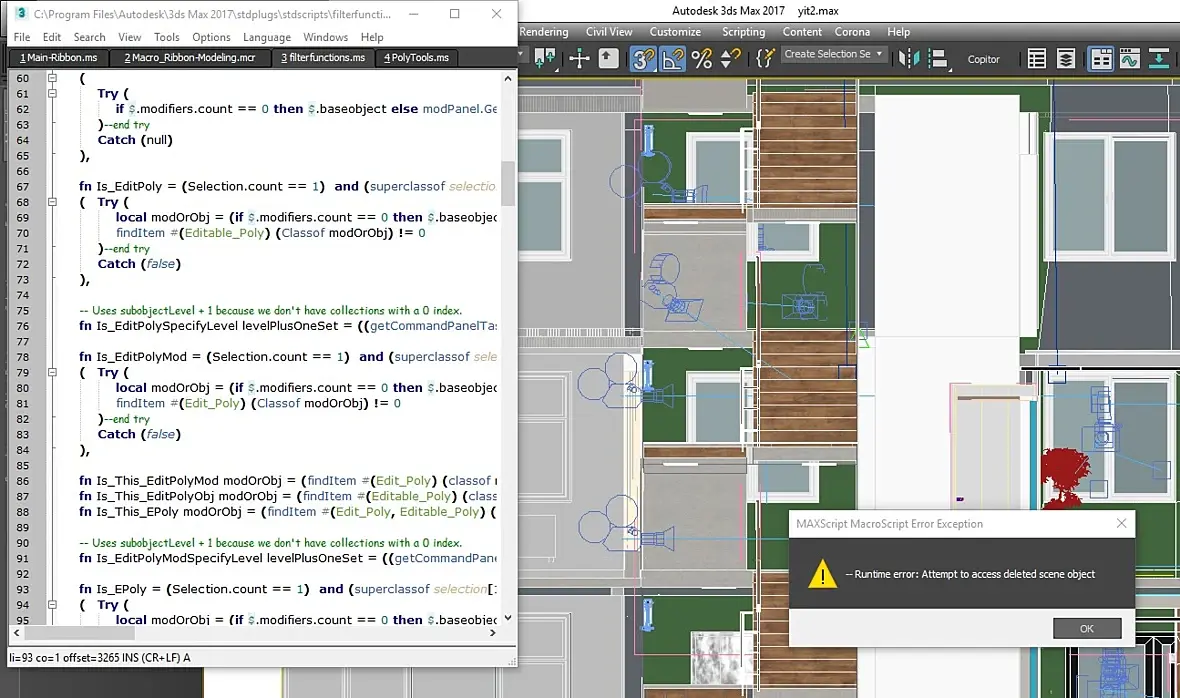Toggle the Ribbon display button
Viewport: 1180px width, 698px height.
1101,59
